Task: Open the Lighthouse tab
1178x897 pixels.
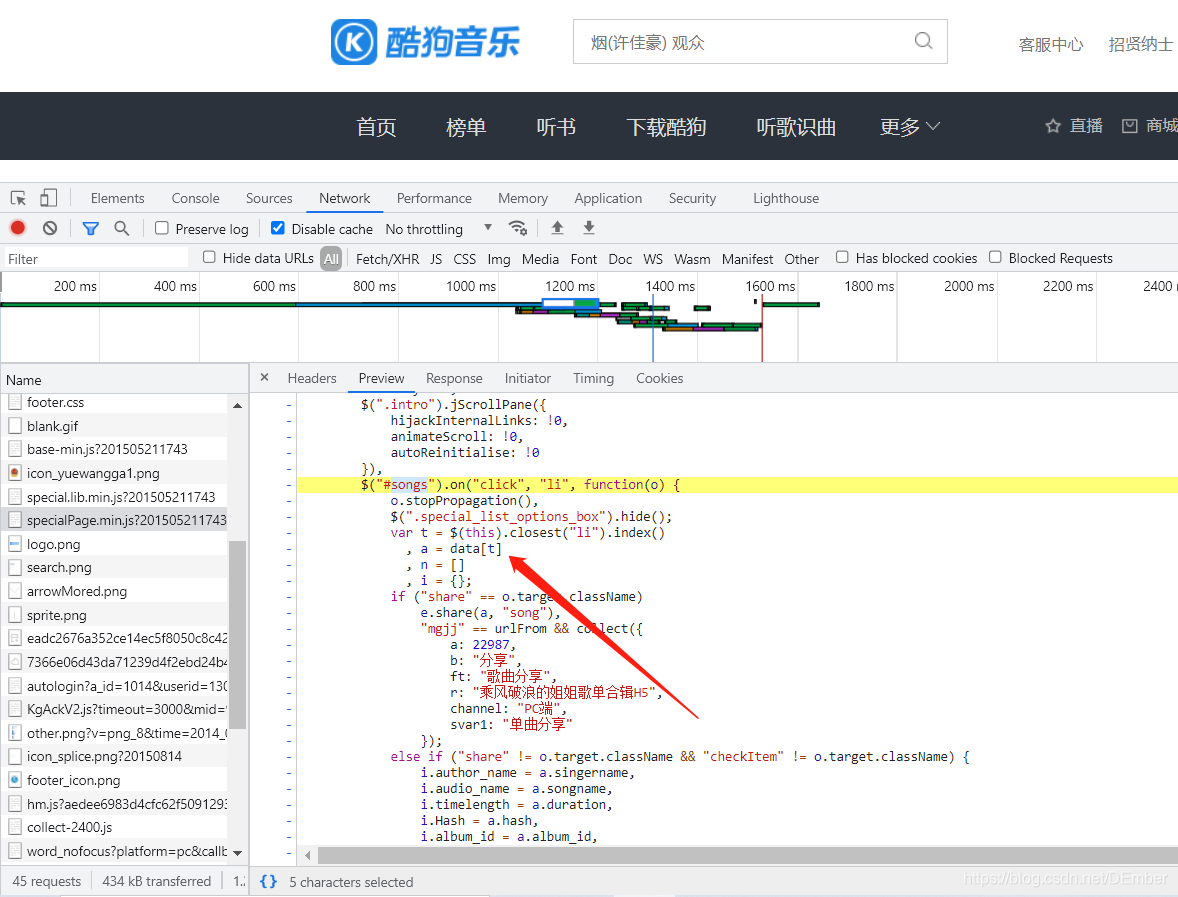Action: tap(786, 198)
